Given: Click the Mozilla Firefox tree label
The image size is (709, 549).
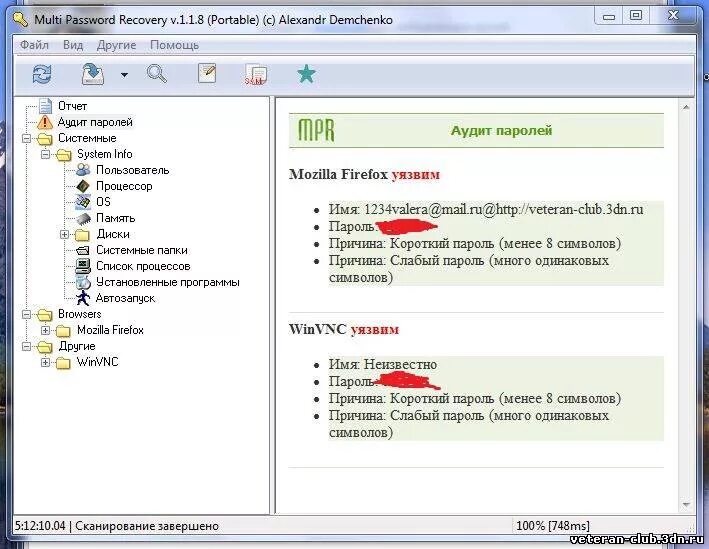Looking at the screenshot, I should click(x=110, y=330).
